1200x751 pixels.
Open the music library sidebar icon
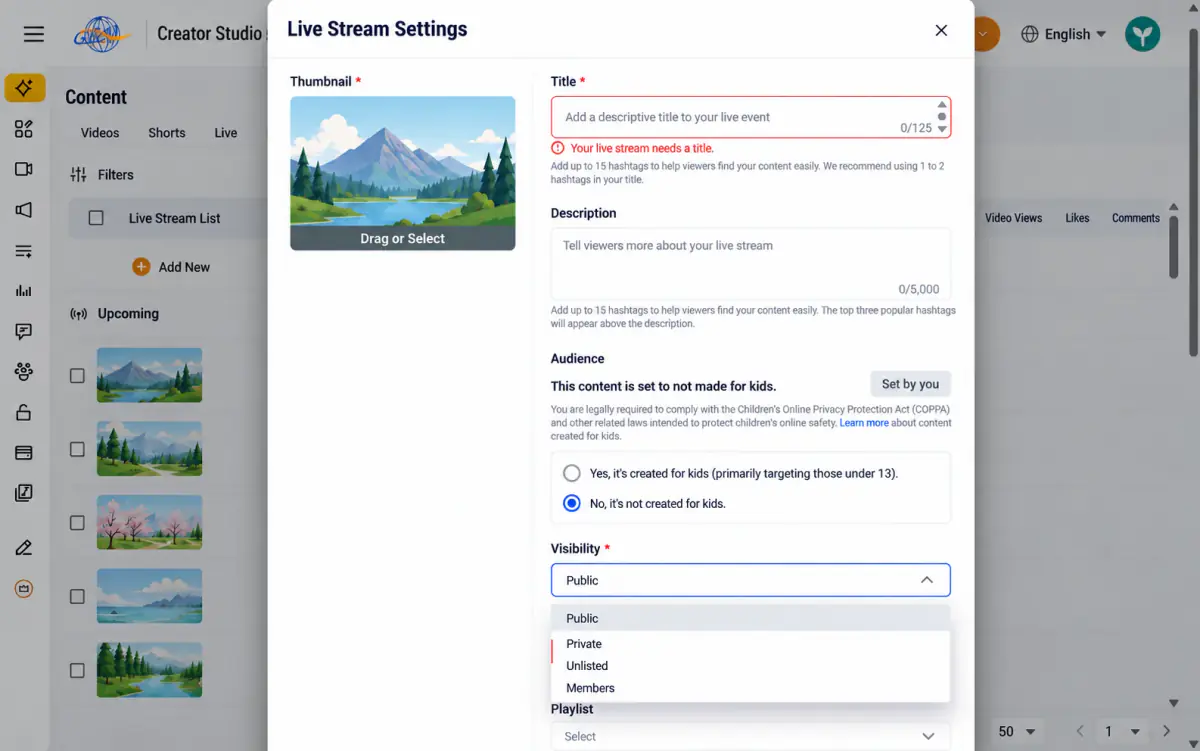24,493
